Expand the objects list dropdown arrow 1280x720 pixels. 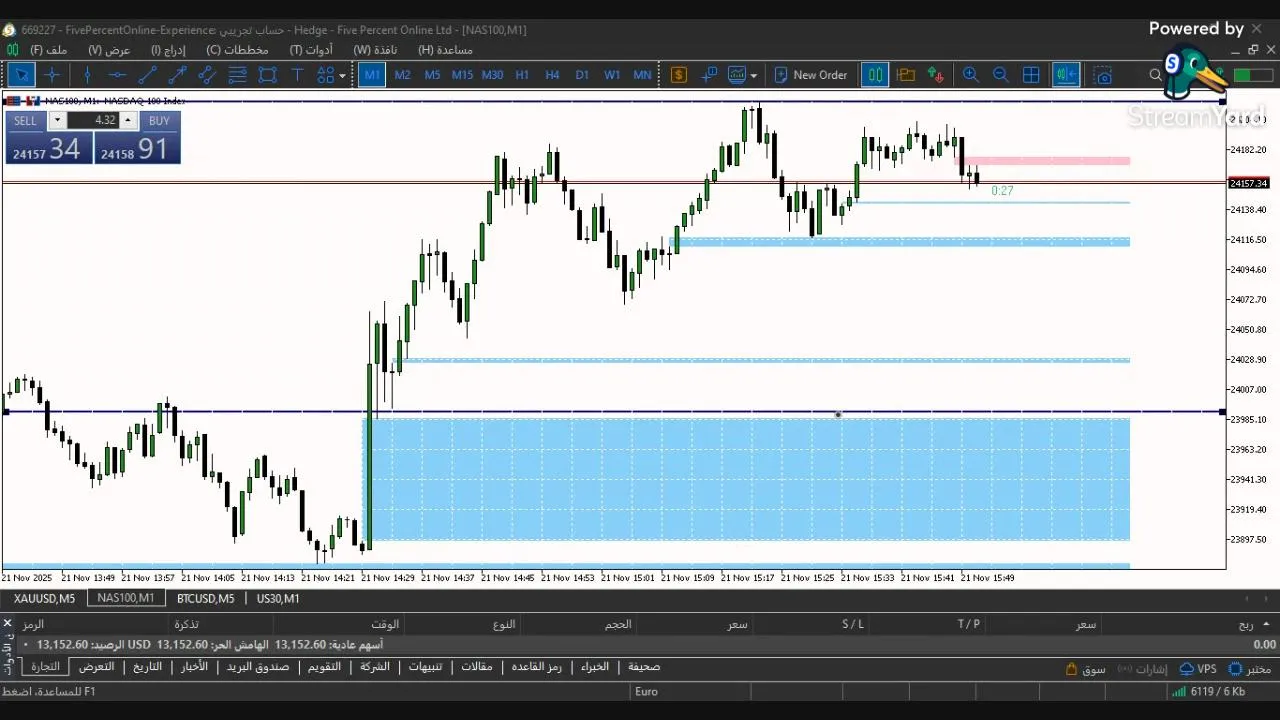pyautogui.click(x=342, y=75)
